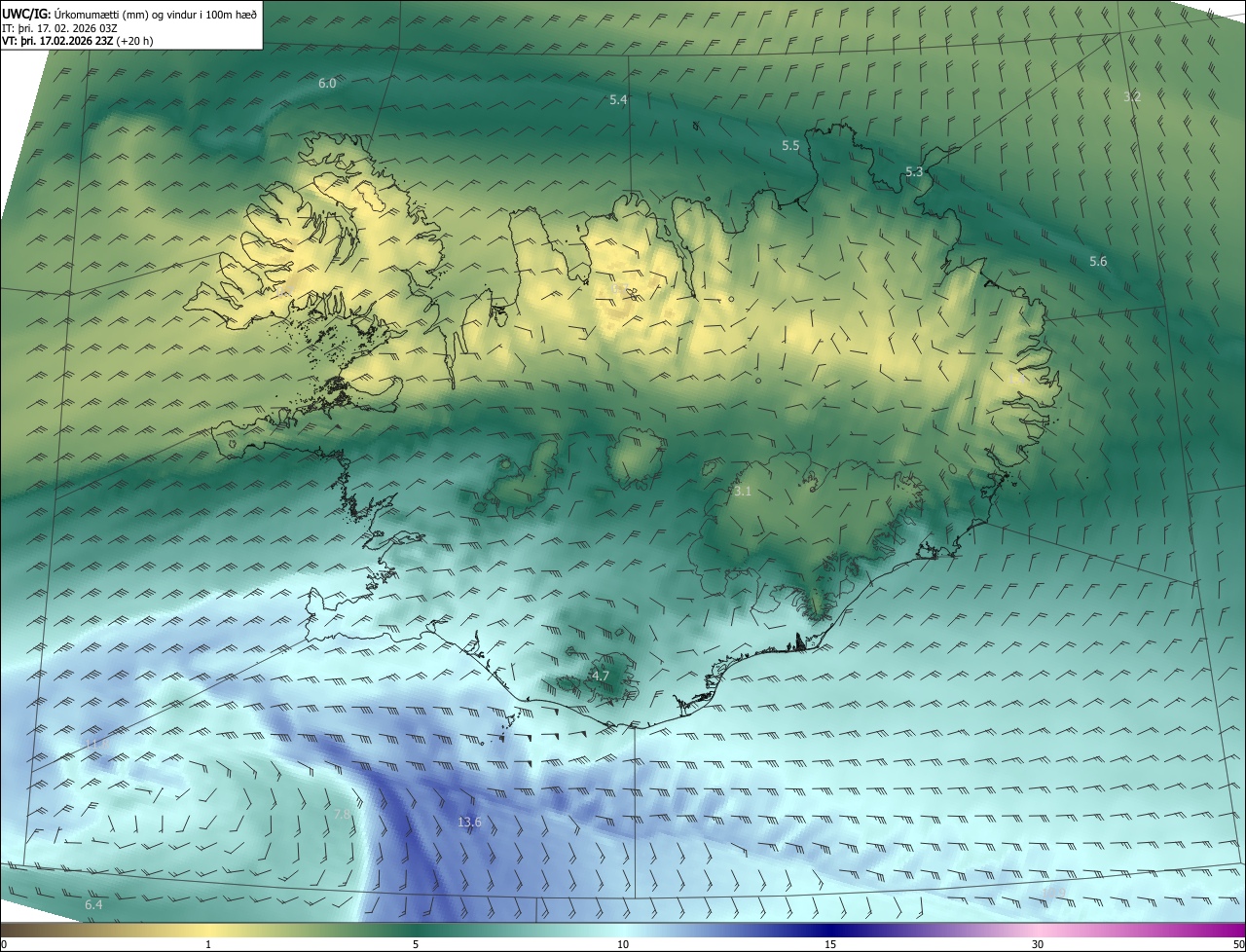Screen dimensions: 1246x952
Task: Click the 0 tick on the color scale
Action: (x=4, y=944)
